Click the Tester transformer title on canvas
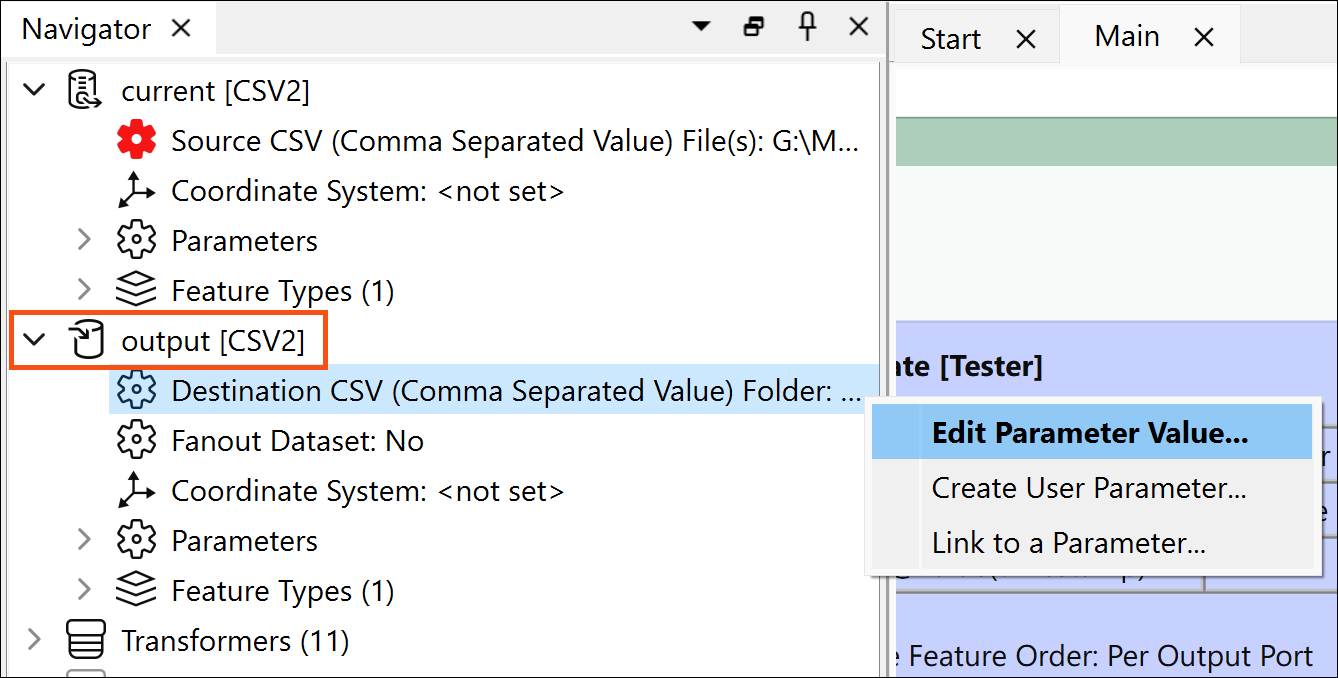The image size is (1338, 678). [969, 366]
